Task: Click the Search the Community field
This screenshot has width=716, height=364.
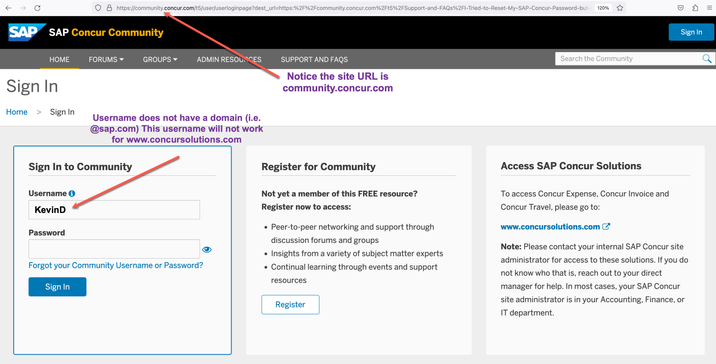Action: 628,58
